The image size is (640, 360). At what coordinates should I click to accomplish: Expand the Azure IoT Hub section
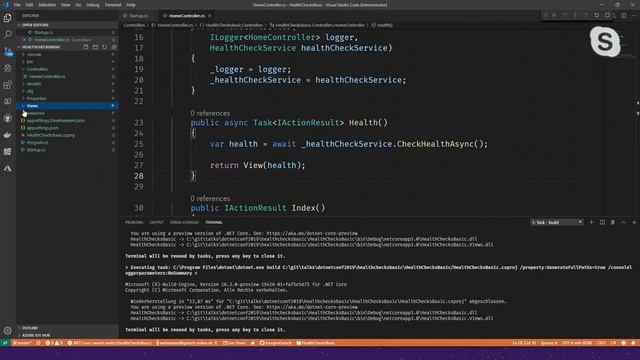67,335
